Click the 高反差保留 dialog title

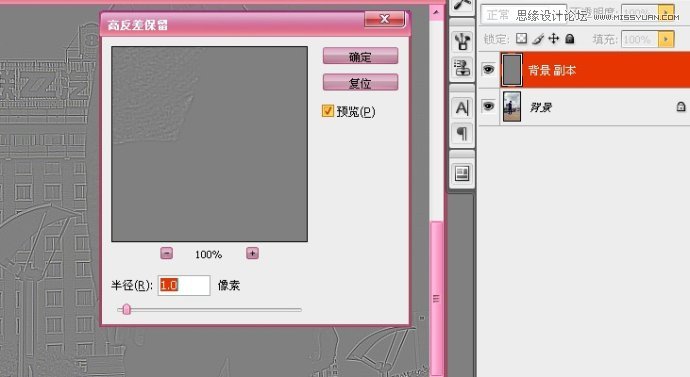tap(137, 25)
